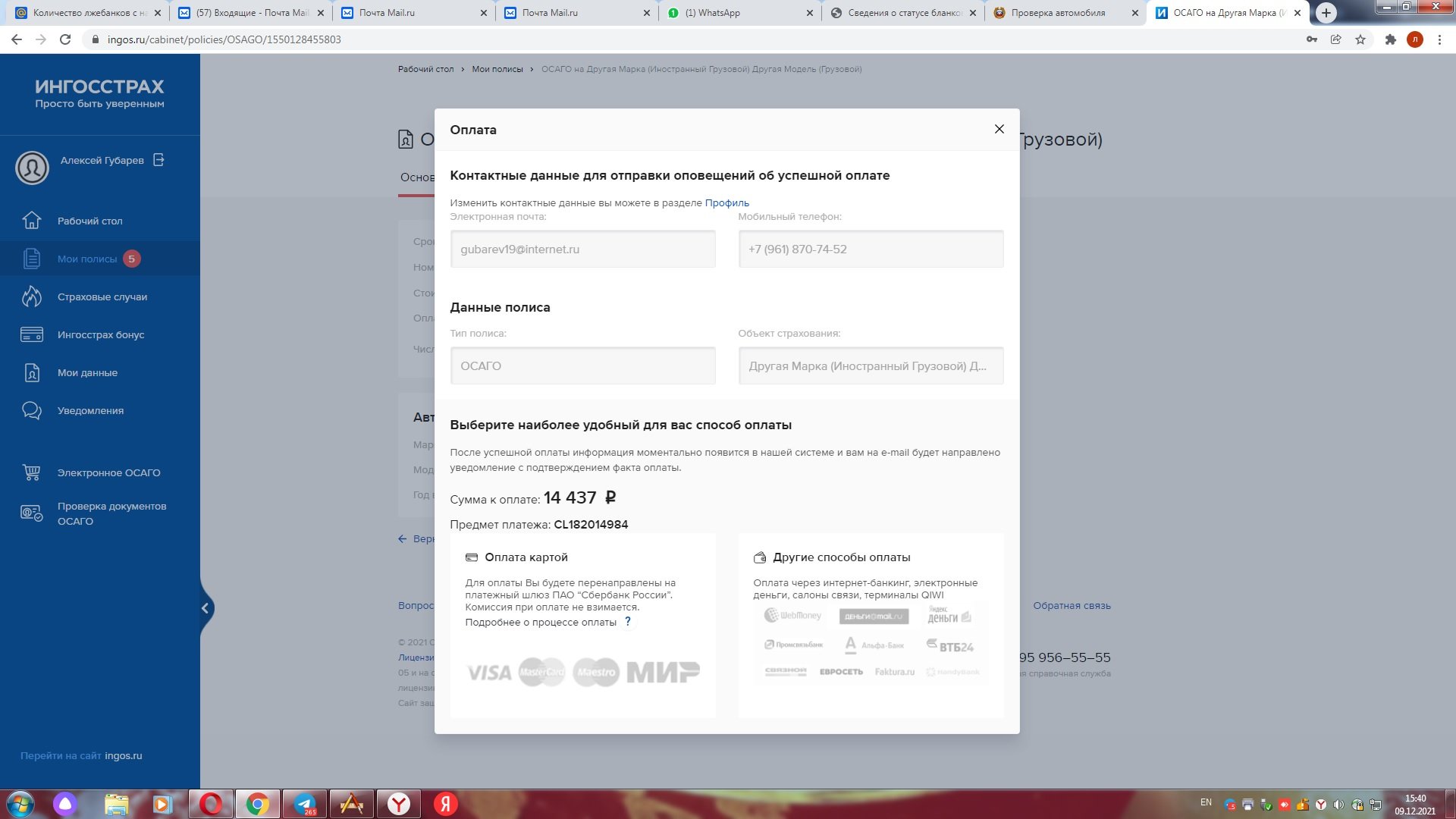Open Рабочий стол home icon in sidebar

[32, 221]
